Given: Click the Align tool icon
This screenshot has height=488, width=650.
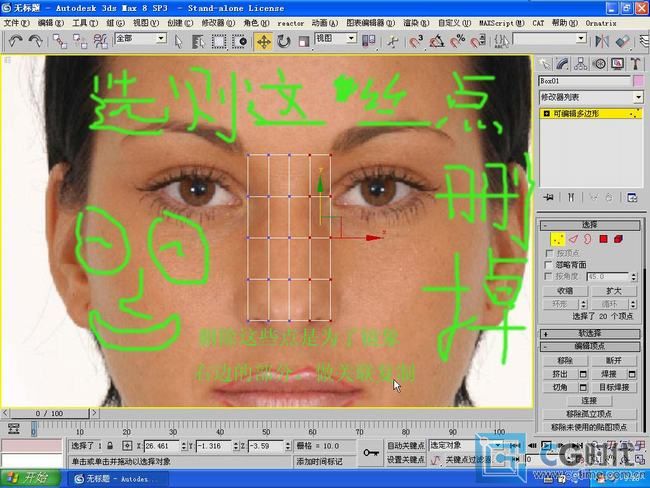Looking at the screenshot, I should point(622,41).
